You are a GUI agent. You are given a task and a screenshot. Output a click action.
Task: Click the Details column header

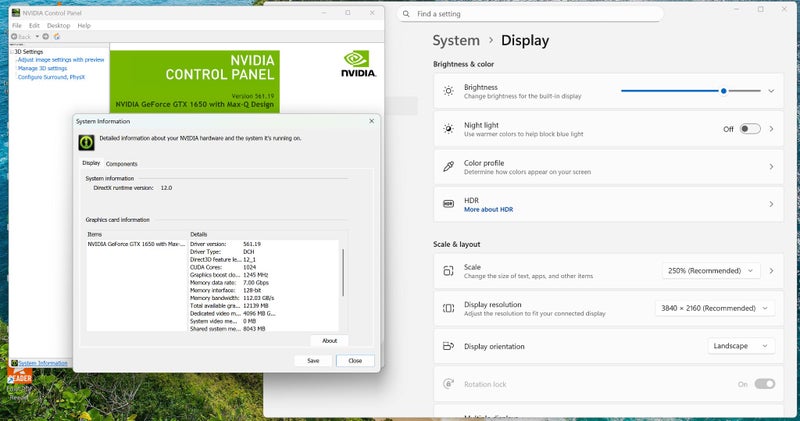[198, 235]
